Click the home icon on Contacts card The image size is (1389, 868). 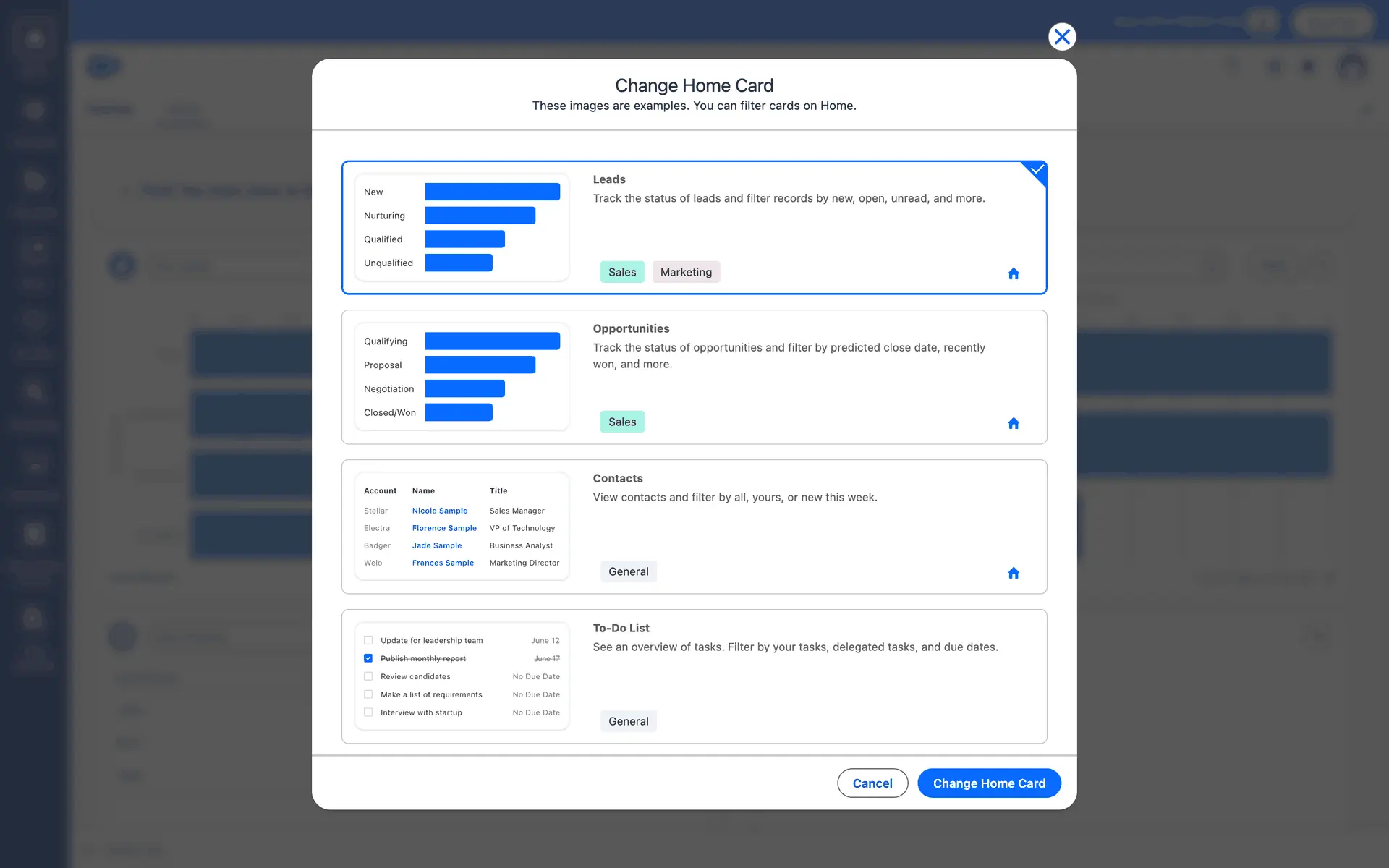[x=1013, y=573]
